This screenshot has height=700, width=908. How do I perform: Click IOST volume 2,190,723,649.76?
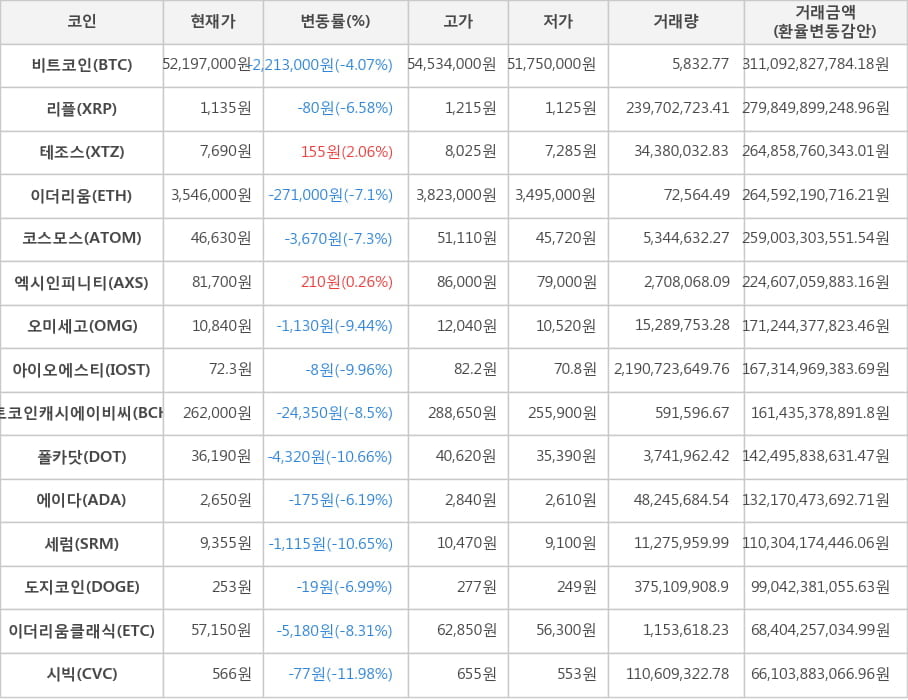coord(672,369)
